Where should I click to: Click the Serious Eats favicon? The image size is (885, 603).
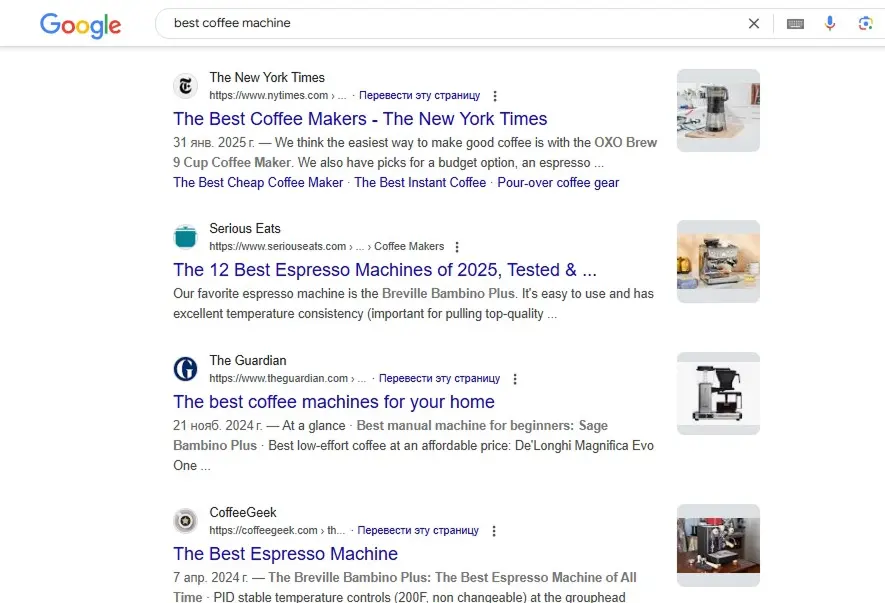pyautogui.click(x=185, y=237)
